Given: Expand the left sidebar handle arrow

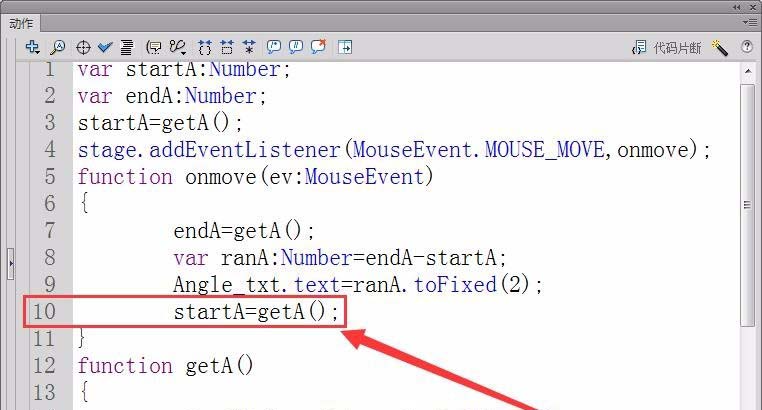Looking at the screenshot, I should click(11, 264).
